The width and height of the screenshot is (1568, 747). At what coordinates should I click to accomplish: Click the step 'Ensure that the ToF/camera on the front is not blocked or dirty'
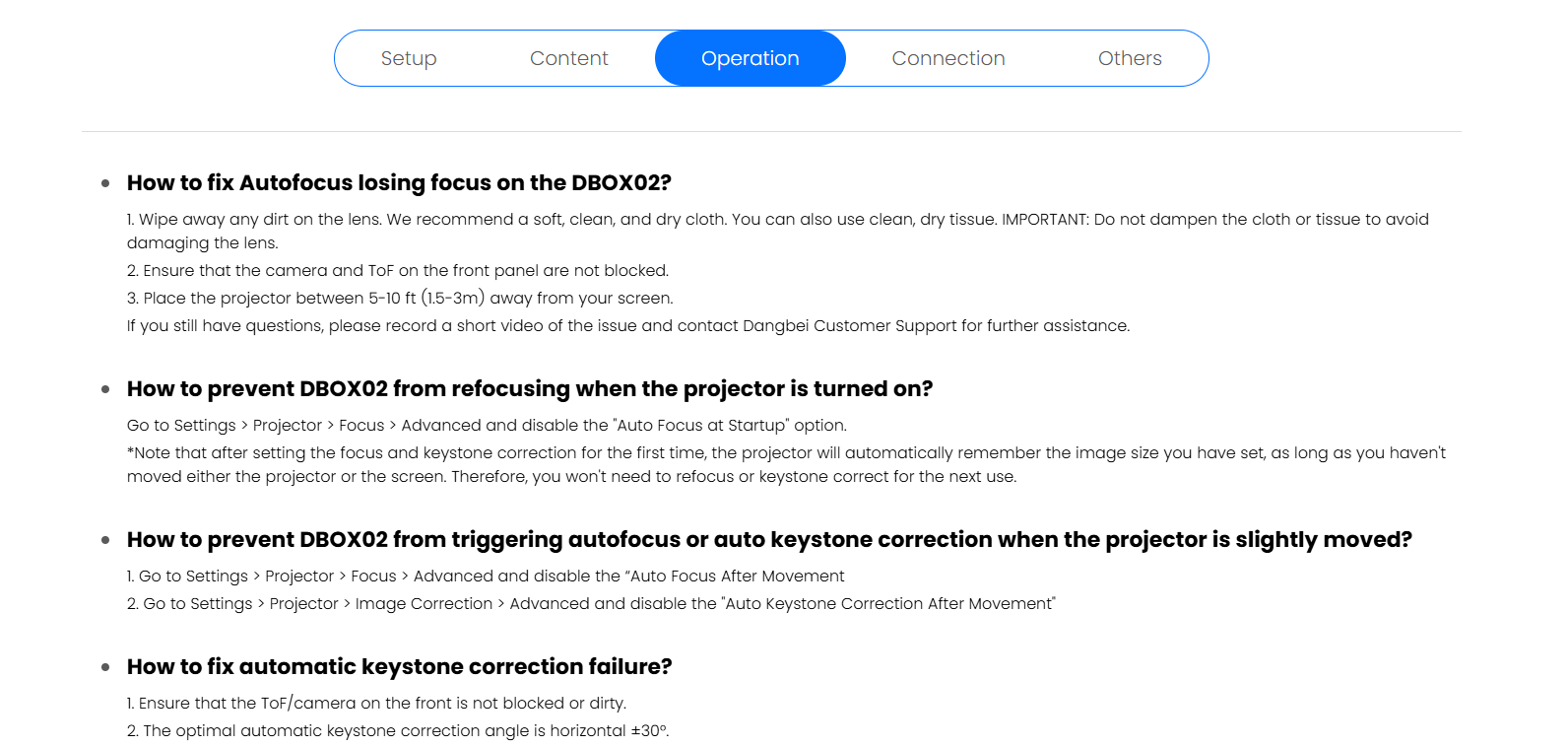[376, 703]
